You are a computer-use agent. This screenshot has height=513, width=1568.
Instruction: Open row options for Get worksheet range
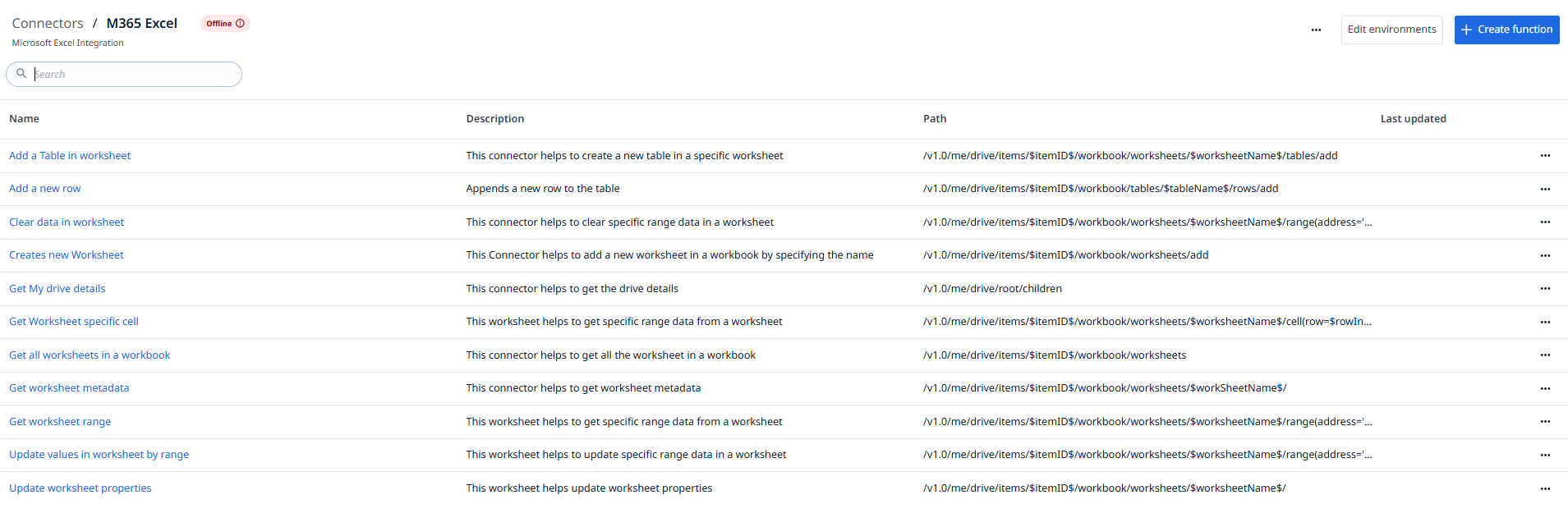[x=1545, y=422]
